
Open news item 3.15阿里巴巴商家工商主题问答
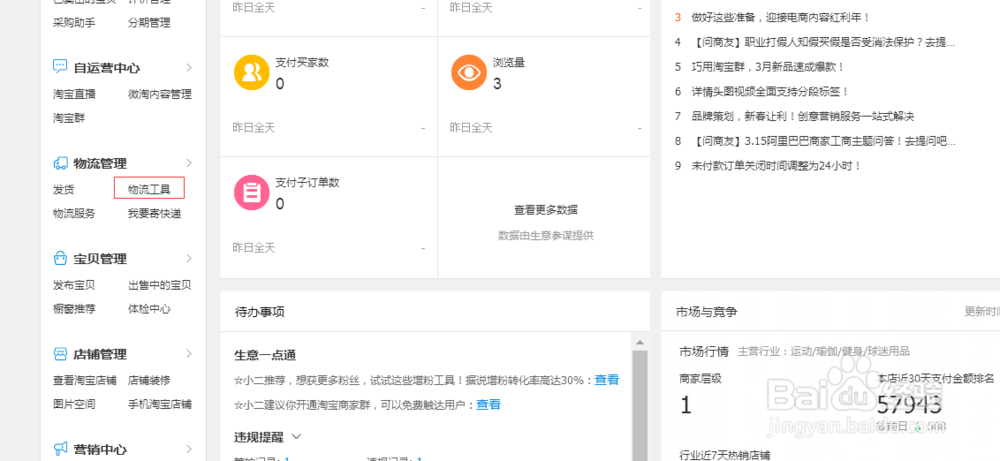pyautogui.click(x=823, y=141)
